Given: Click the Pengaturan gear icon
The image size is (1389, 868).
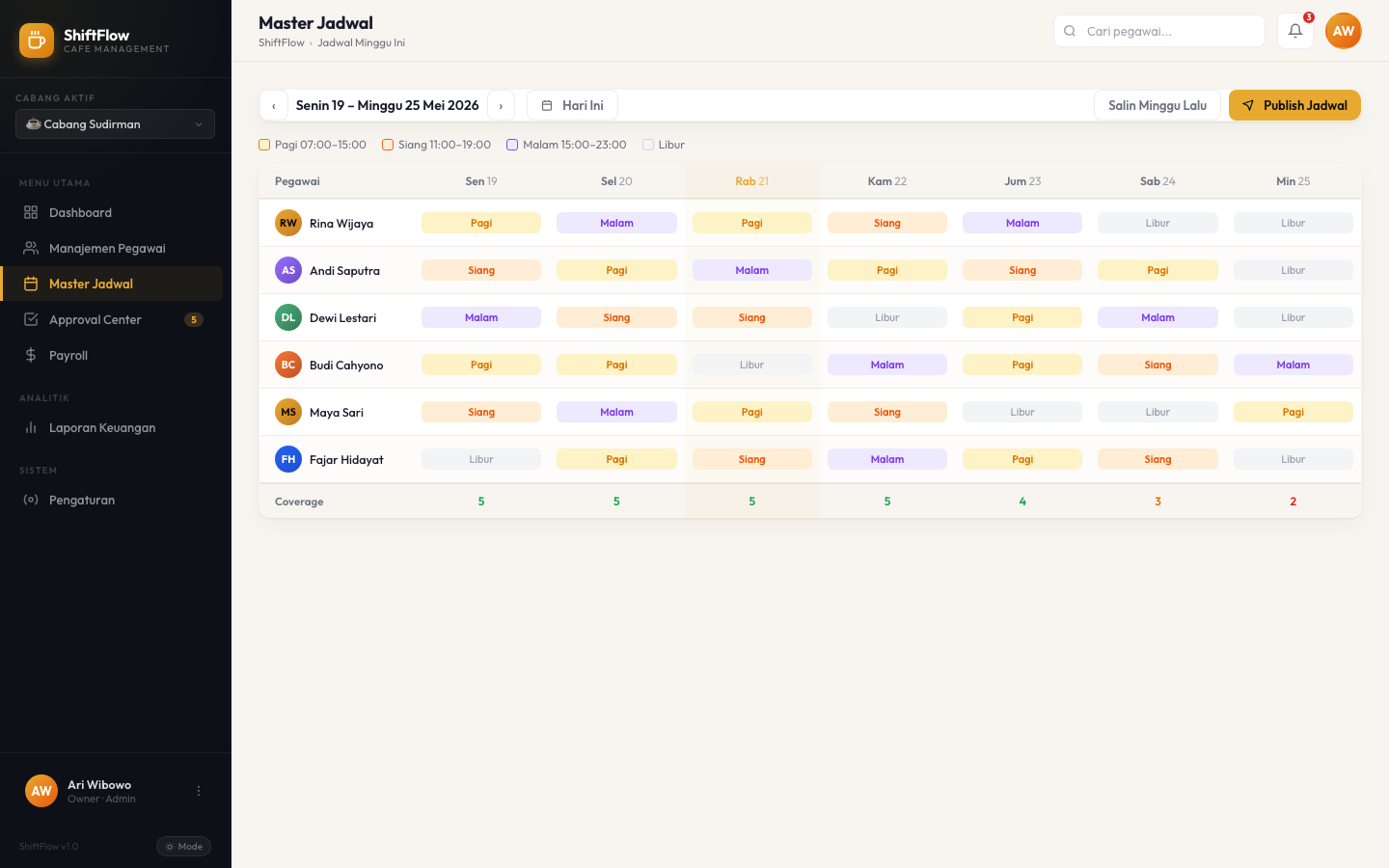Looking at the screenshot, I should [31, 500].
